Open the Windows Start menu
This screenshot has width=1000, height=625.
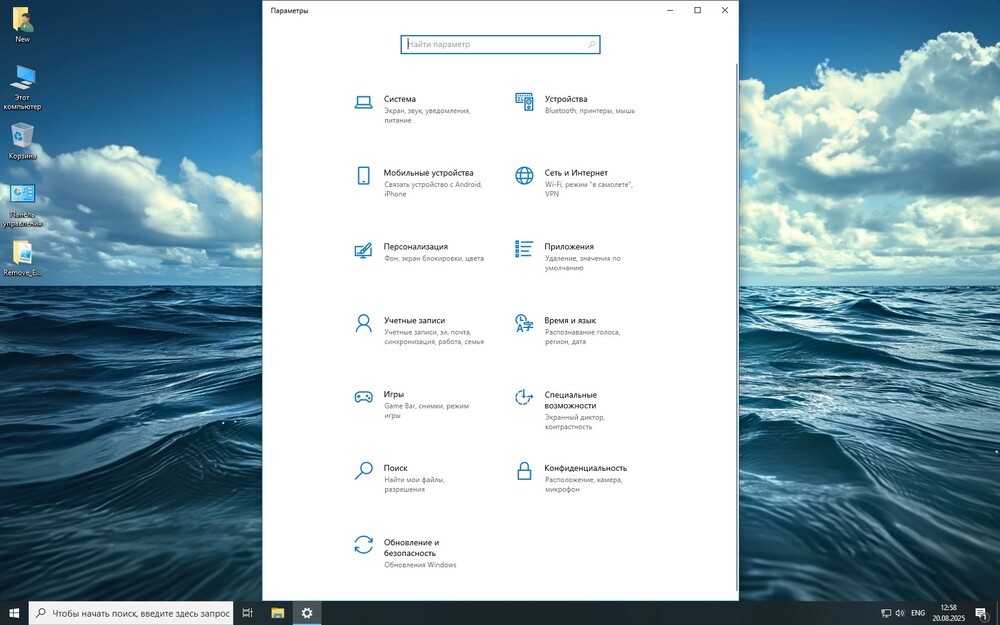14,612
